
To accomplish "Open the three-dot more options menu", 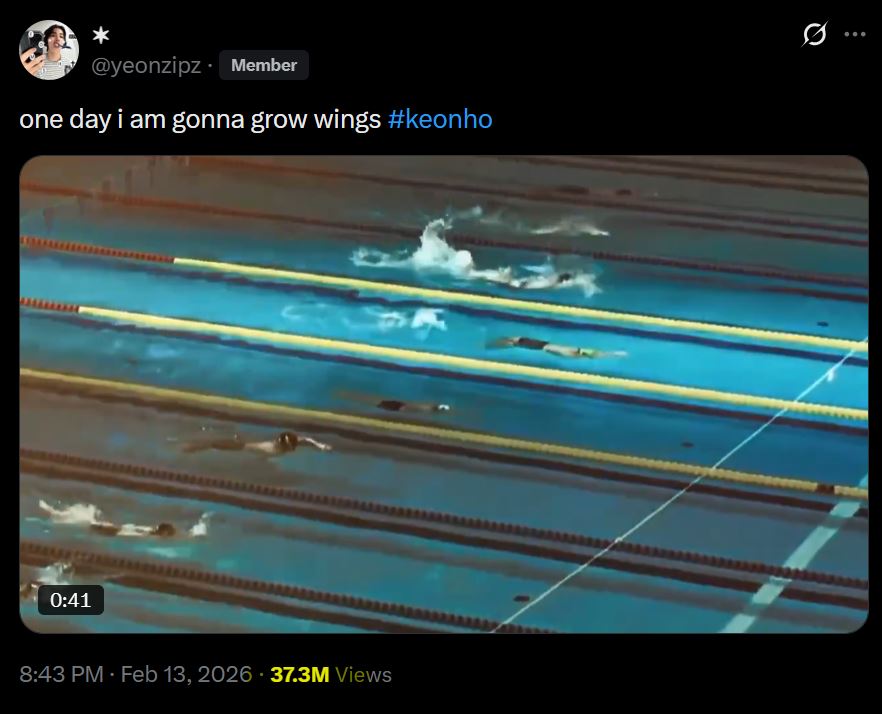I will tap(854, 34).
